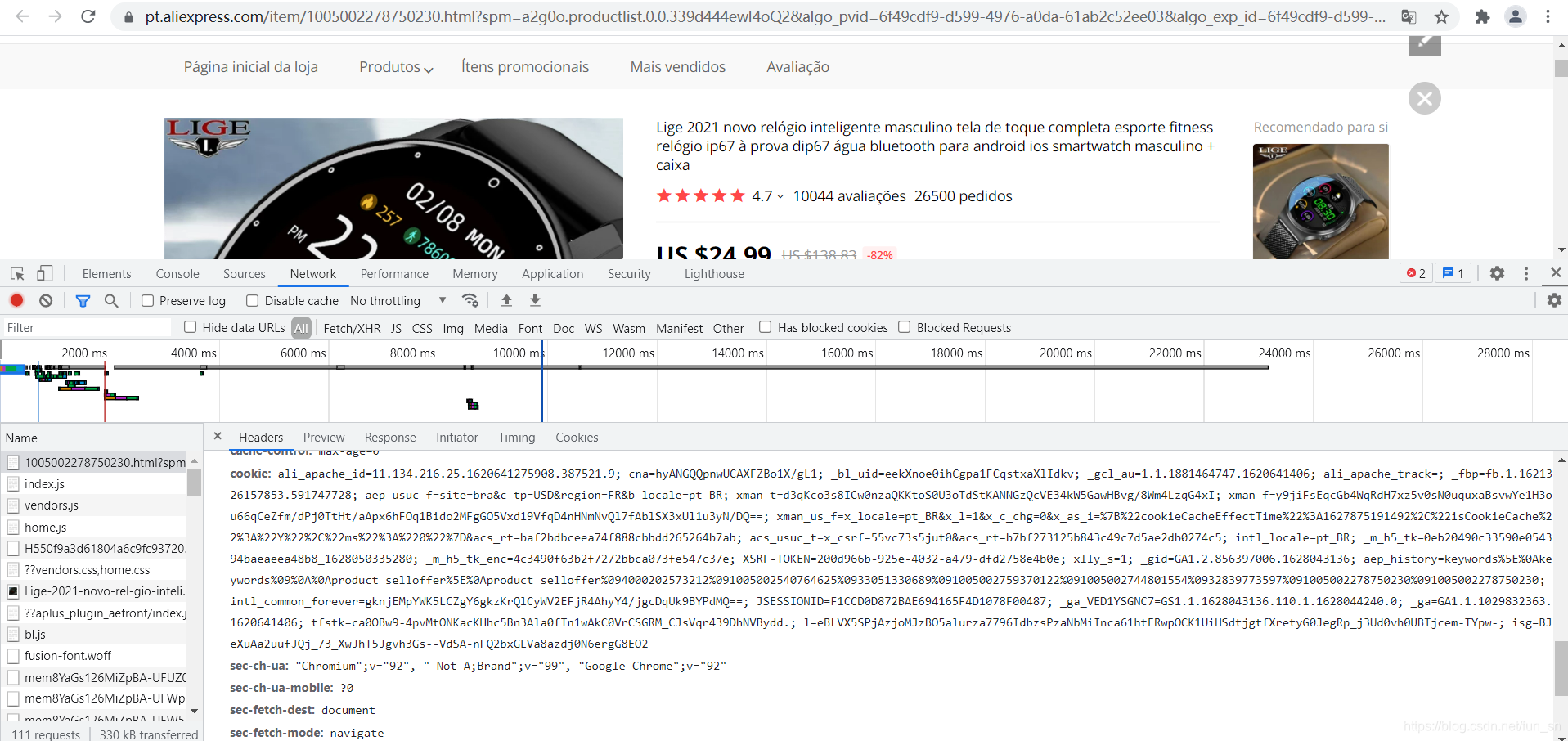Open network conditions wifi icon

point(470,300)
